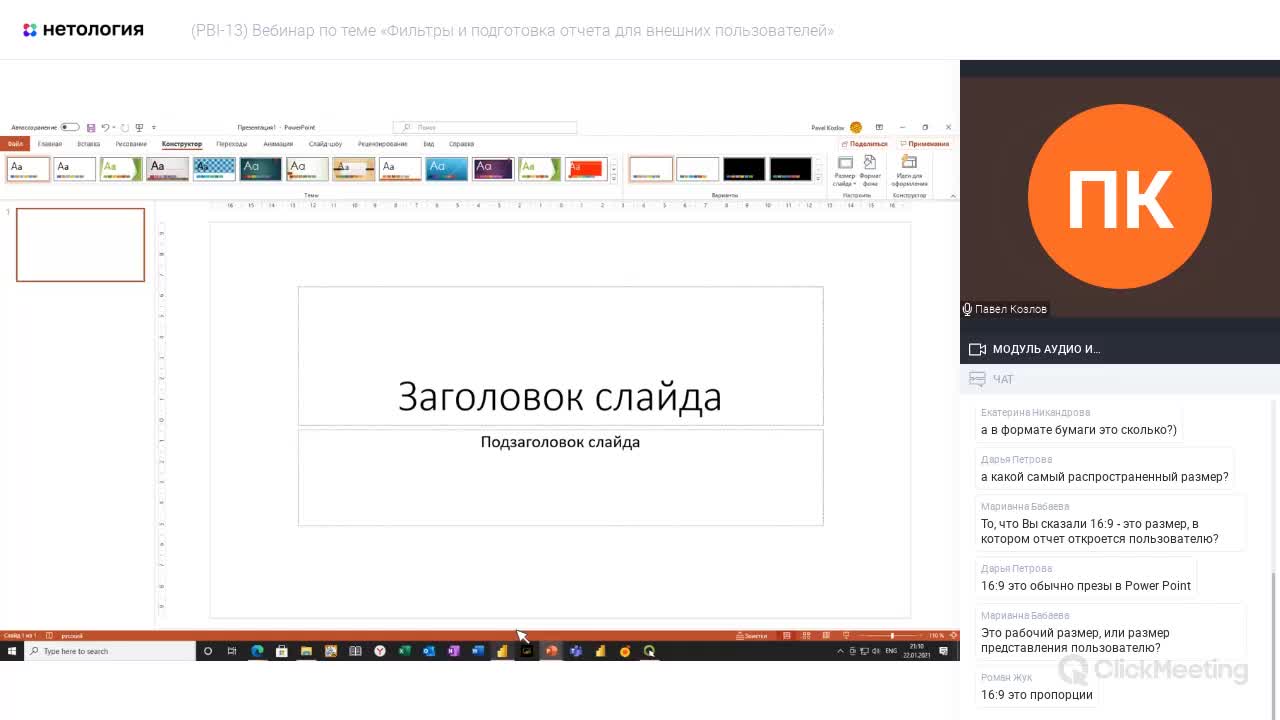Open the Размер слайда dropdown
Screen dimensions: 1280x720
[x=845, y=171]
